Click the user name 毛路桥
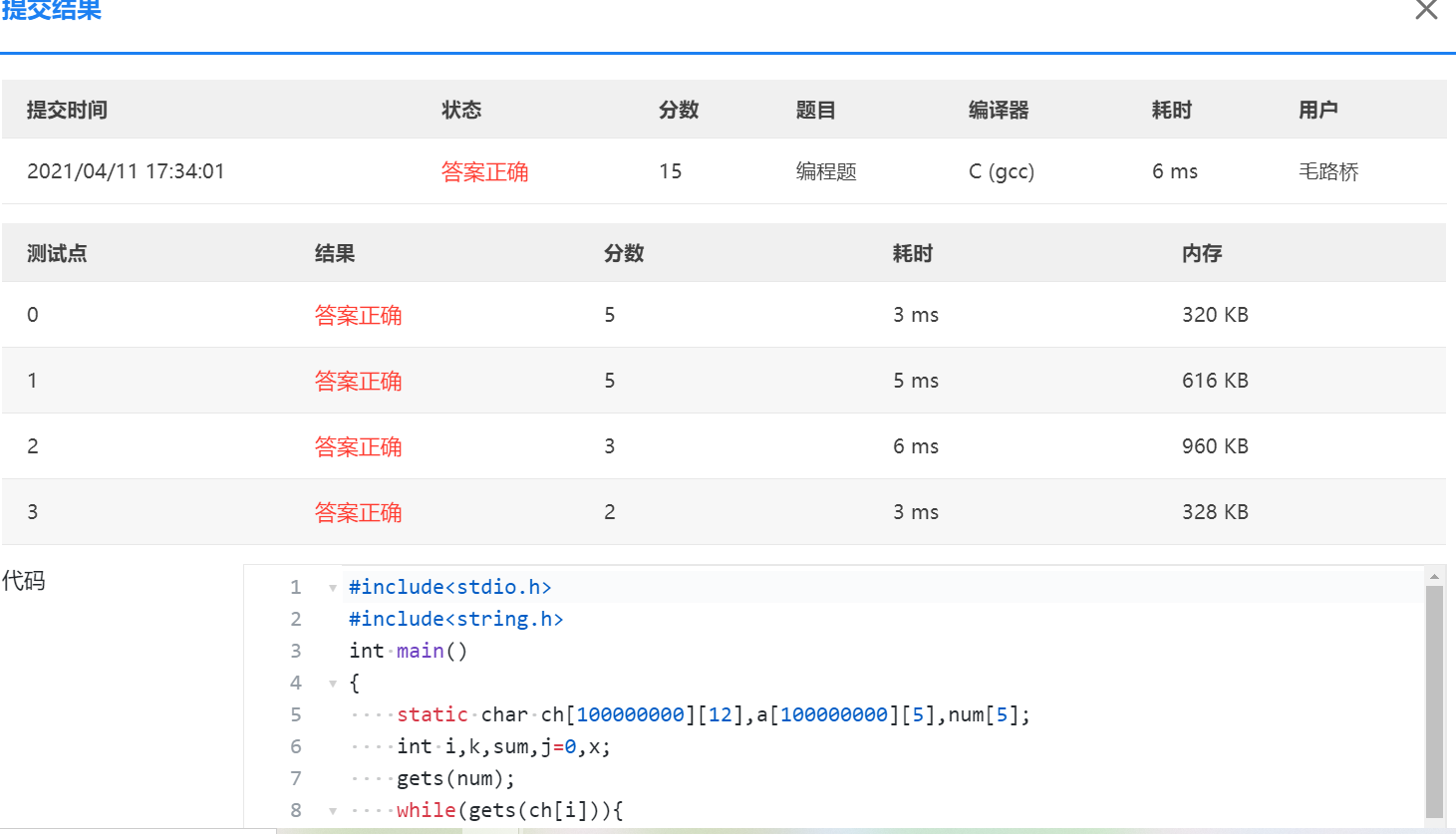 (x=1328, y=171)
